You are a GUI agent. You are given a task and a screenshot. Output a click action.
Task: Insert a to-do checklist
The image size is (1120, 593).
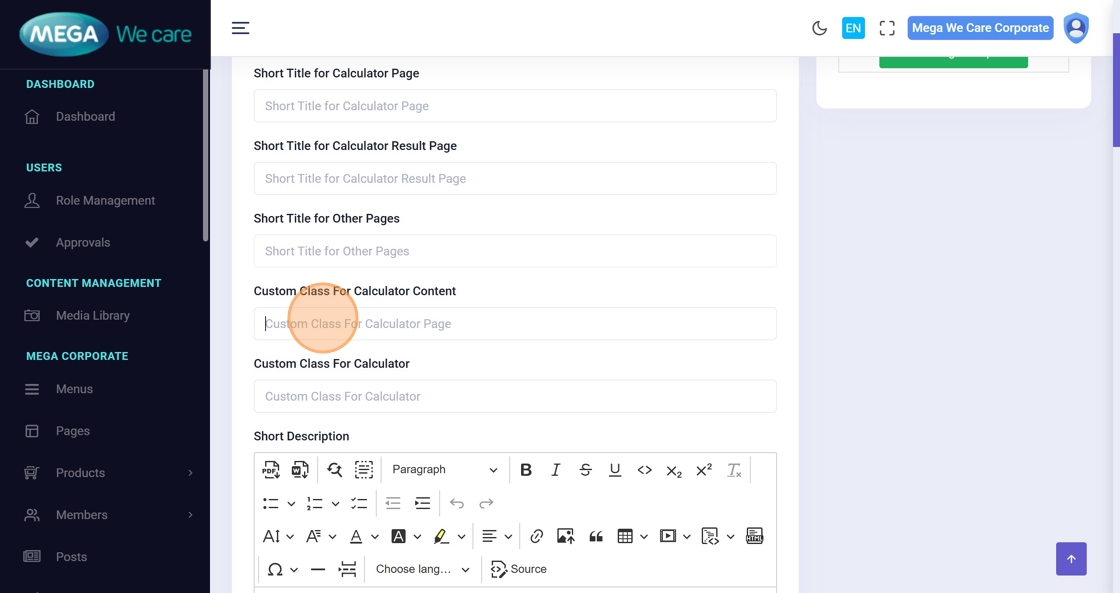[359, 503]
